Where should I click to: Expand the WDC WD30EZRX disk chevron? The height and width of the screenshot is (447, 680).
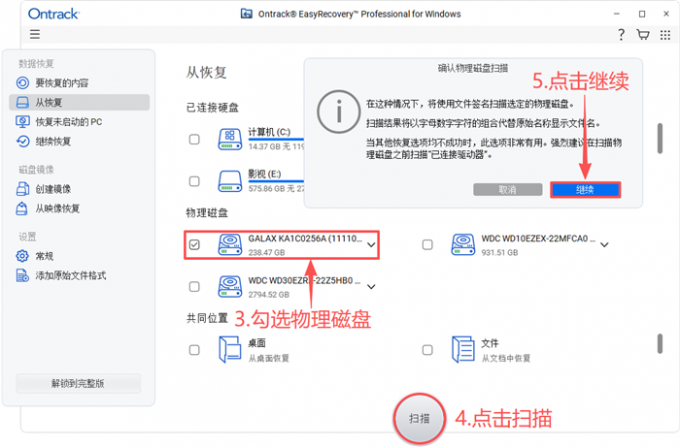(x=371, y=287)
